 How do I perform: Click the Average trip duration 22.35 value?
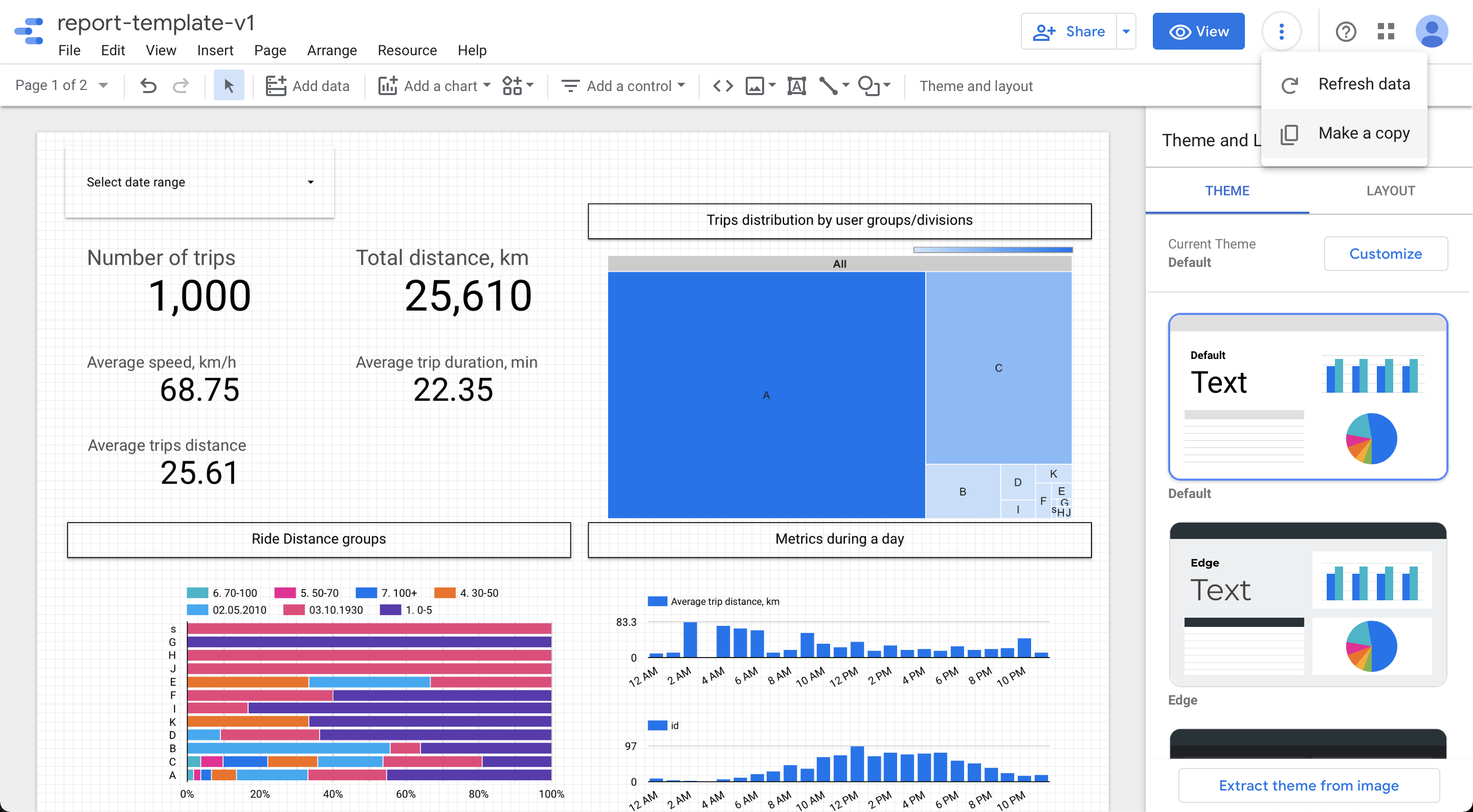point(453,390)
